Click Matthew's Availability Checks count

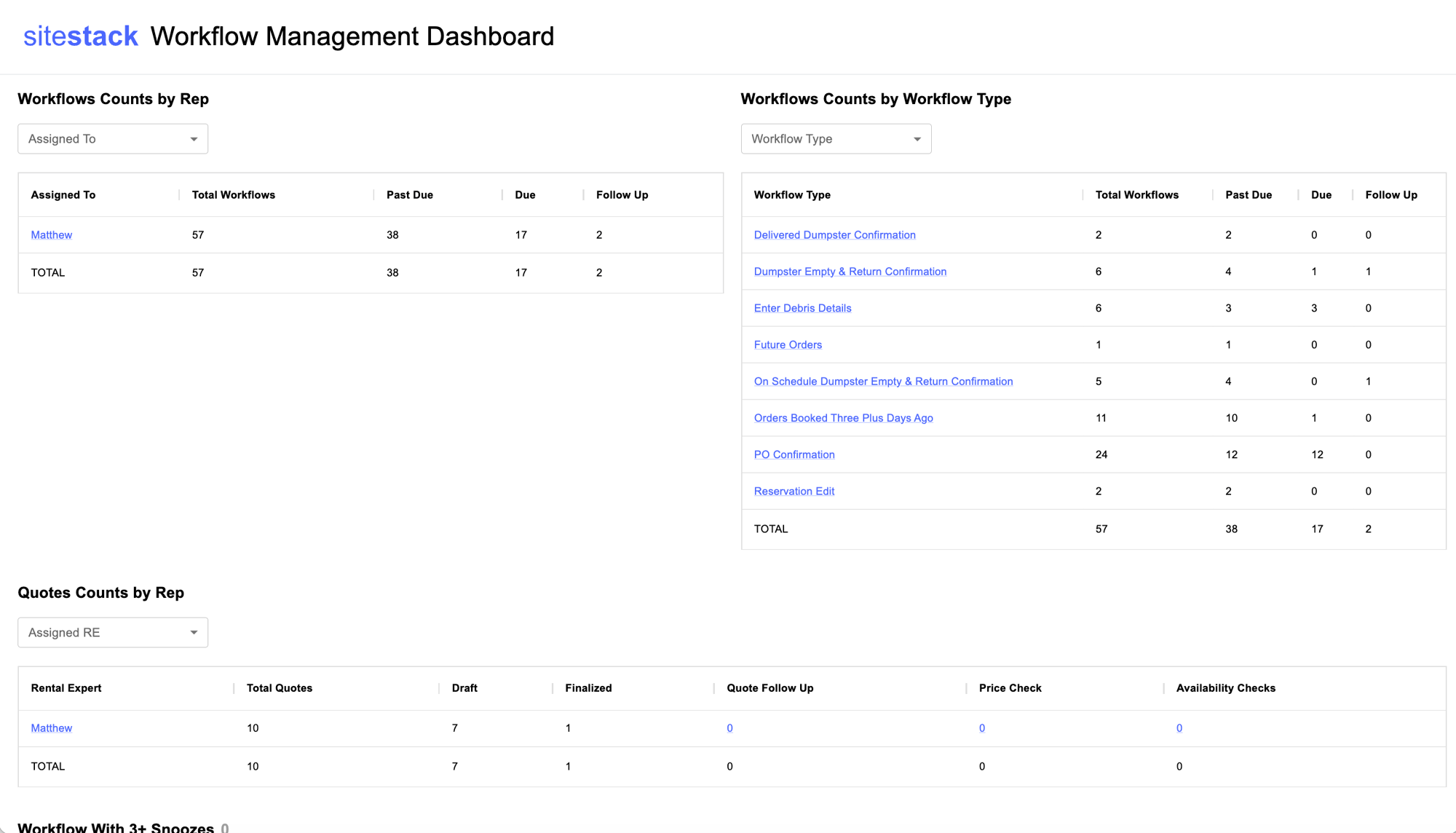pyautogui.click(x=1179, y=728)
